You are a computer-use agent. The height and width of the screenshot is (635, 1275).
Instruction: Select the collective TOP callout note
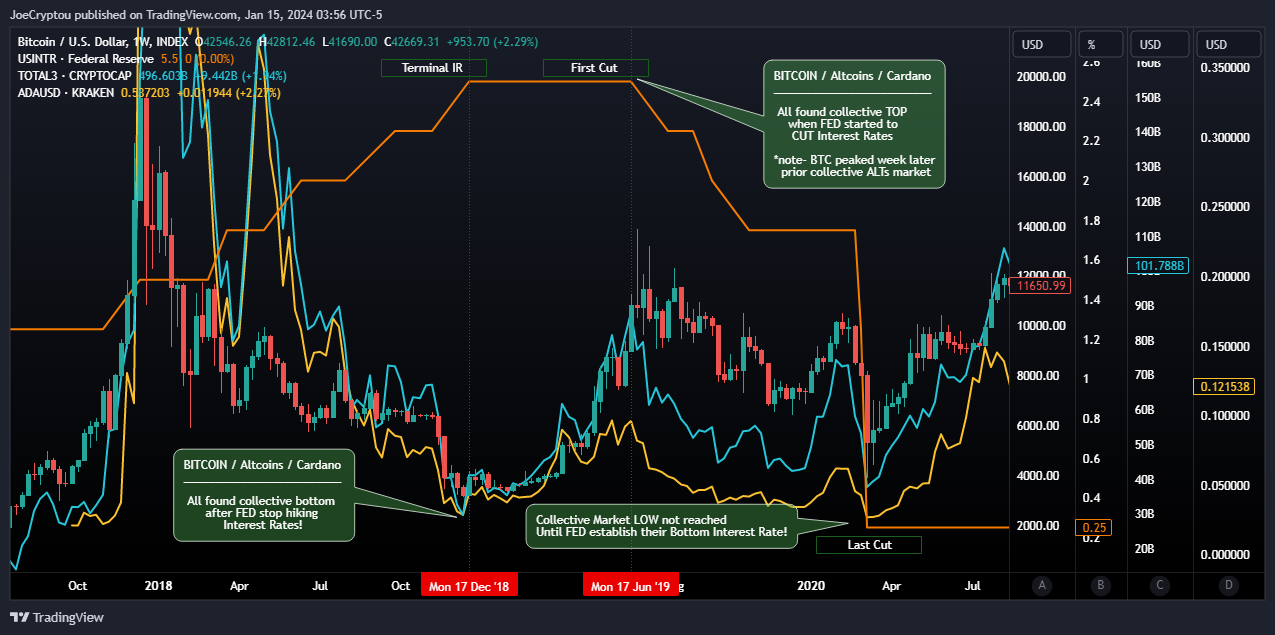pyautogui.click(x=853, y=123)
